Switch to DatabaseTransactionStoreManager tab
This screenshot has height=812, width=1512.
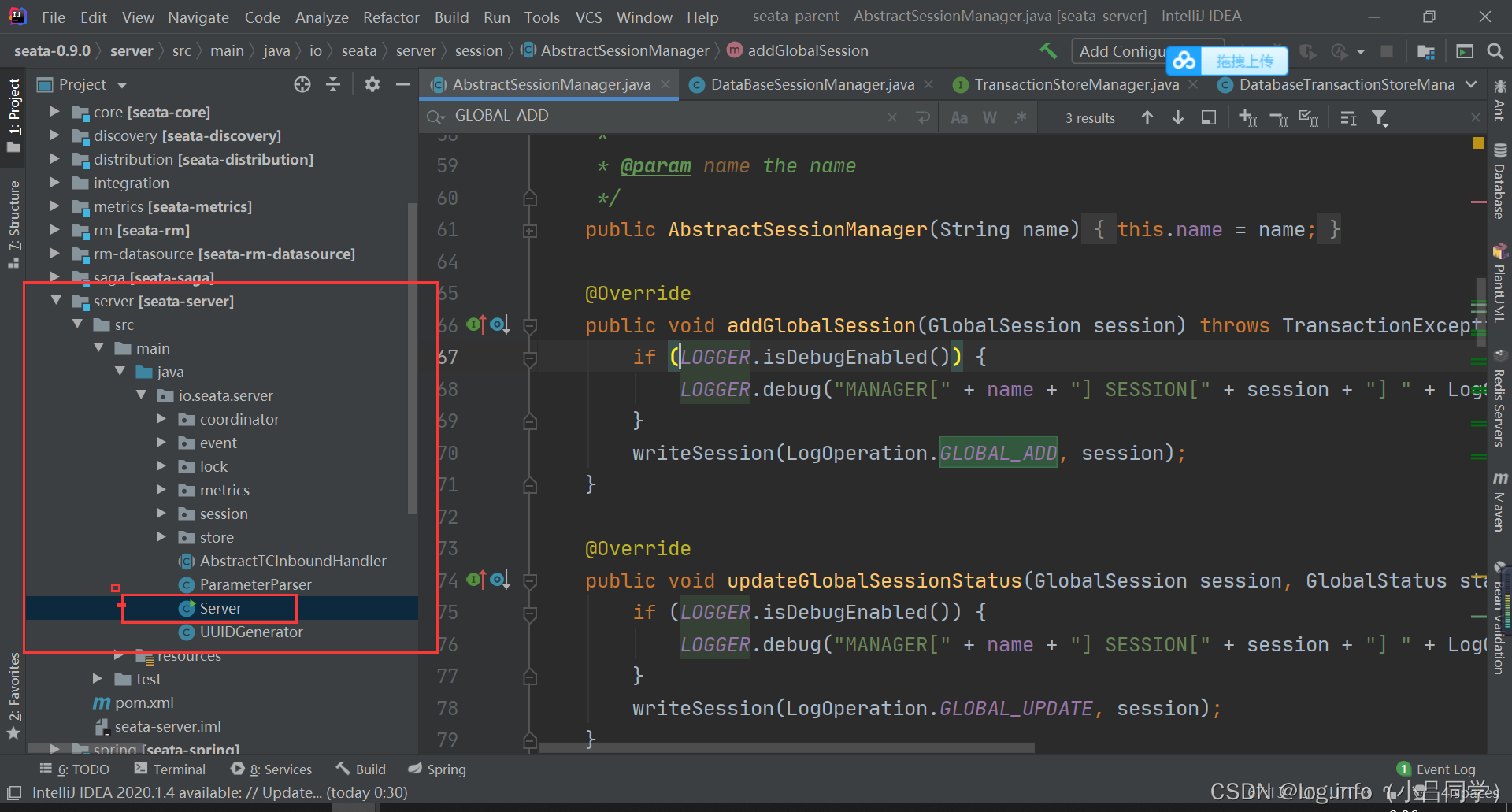click(1336, 84)
